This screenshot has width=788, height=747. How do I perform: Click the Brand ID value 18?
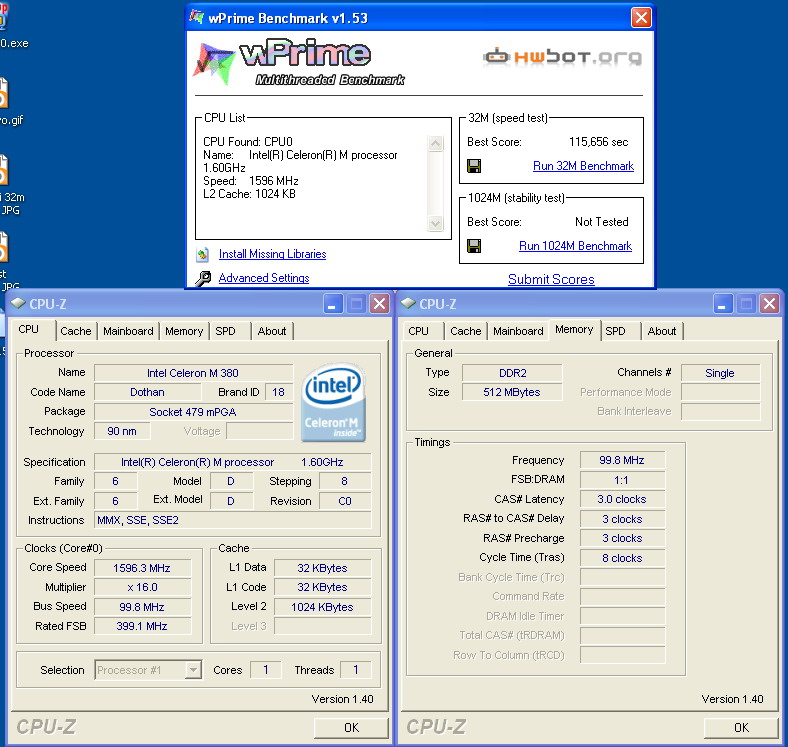[x=278, y=392]
